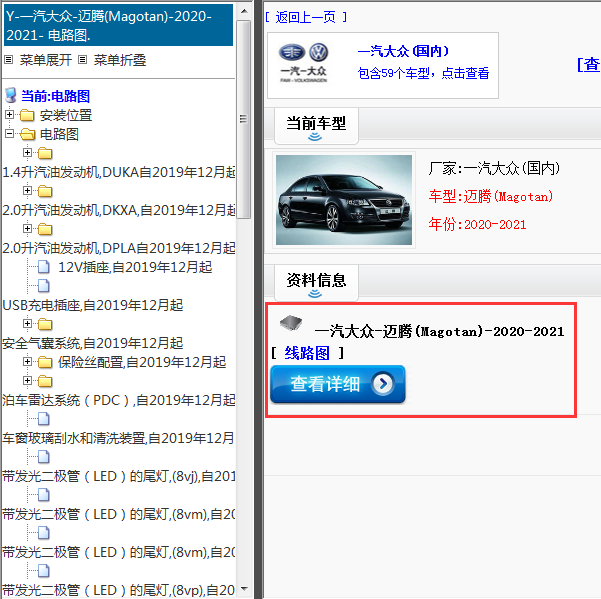
Task: Open the 一汽大众 (国内) brand link
Action: pos(403,51)
